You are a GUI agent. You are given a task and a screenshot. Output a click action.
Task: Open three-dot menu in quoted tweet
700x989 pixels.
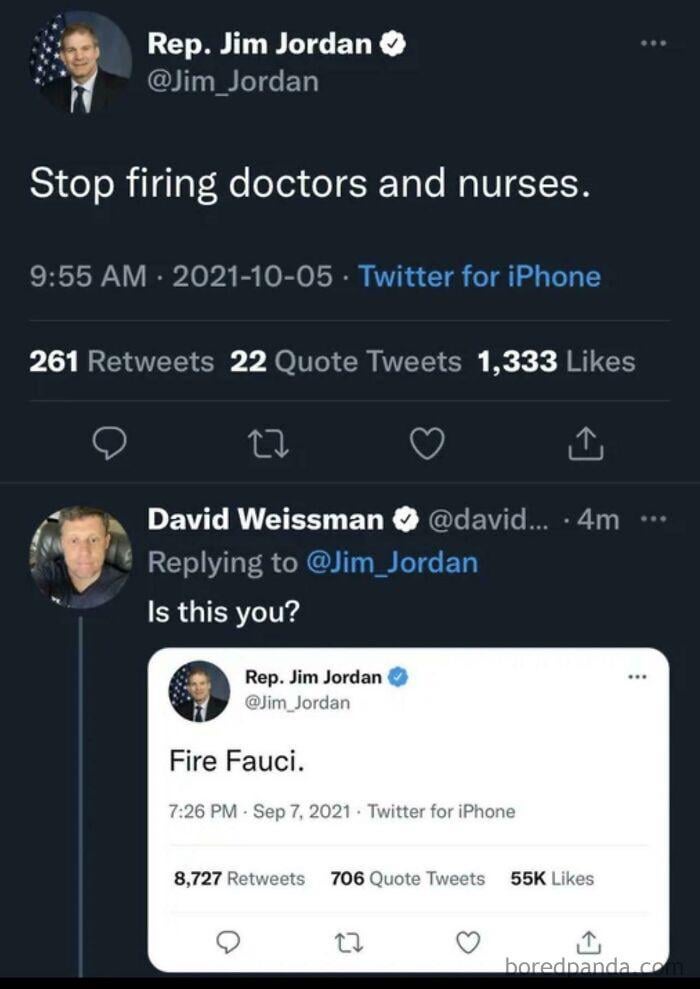coord(636,677)
